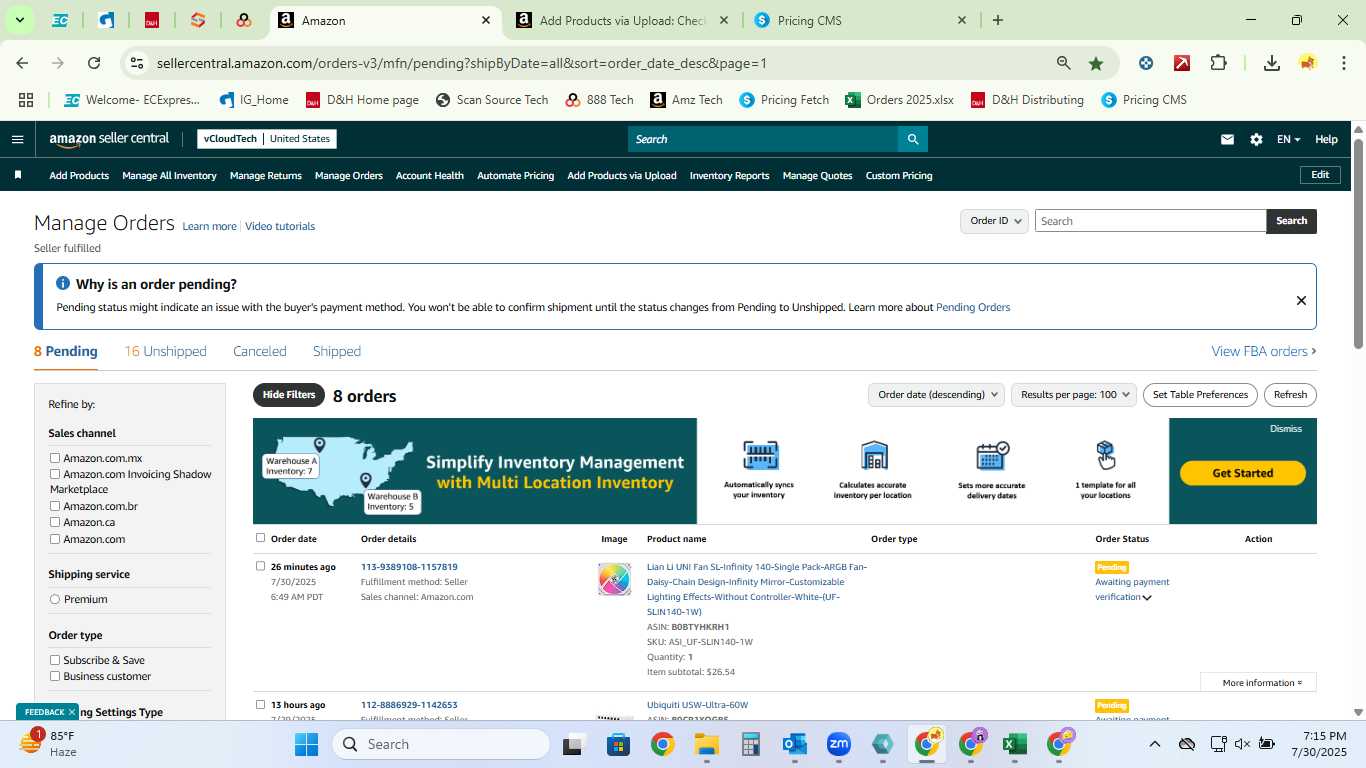Check the Amazon.com.br sales channel
This screenshot has height=768, width=1366.
(55, 506)
